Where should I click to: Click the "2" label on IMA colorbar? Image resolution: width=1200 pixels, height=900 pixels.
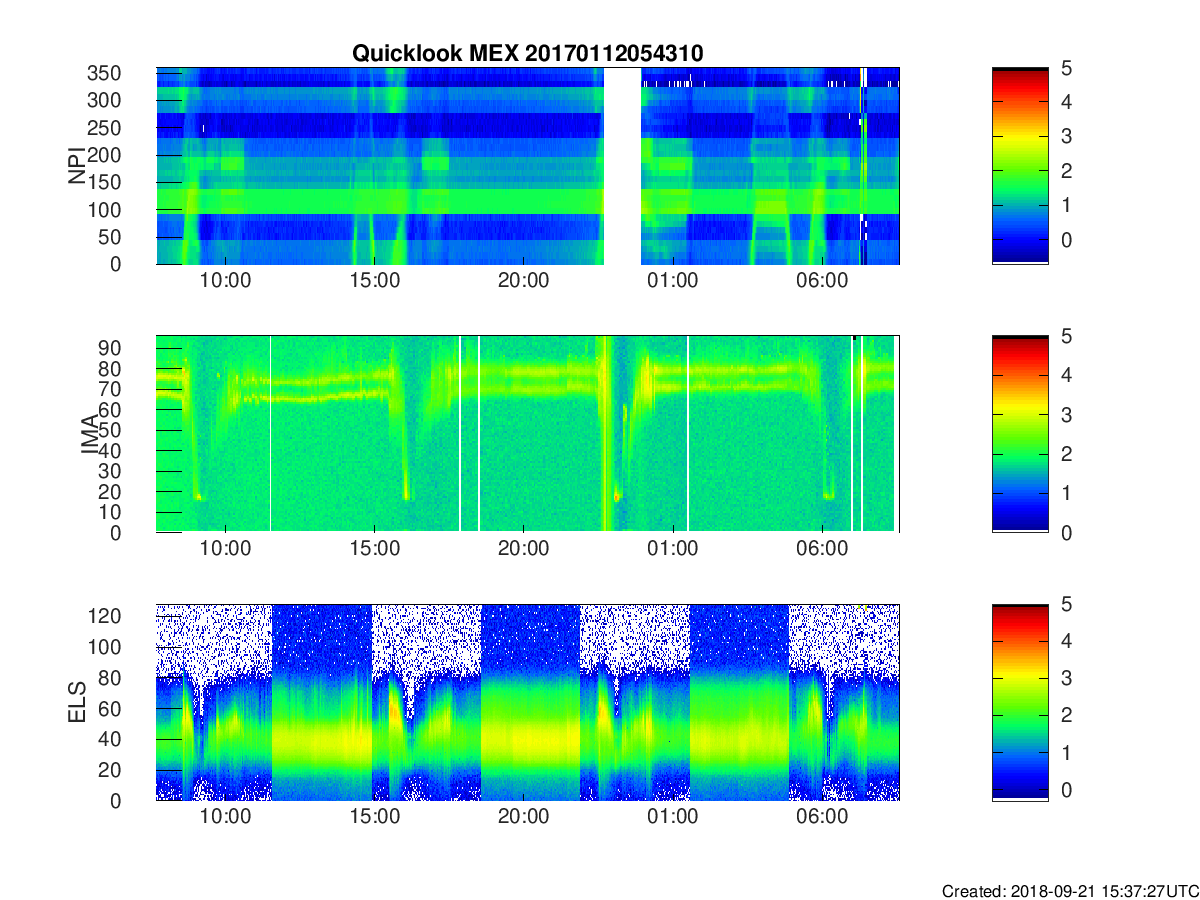(1065, 454)
